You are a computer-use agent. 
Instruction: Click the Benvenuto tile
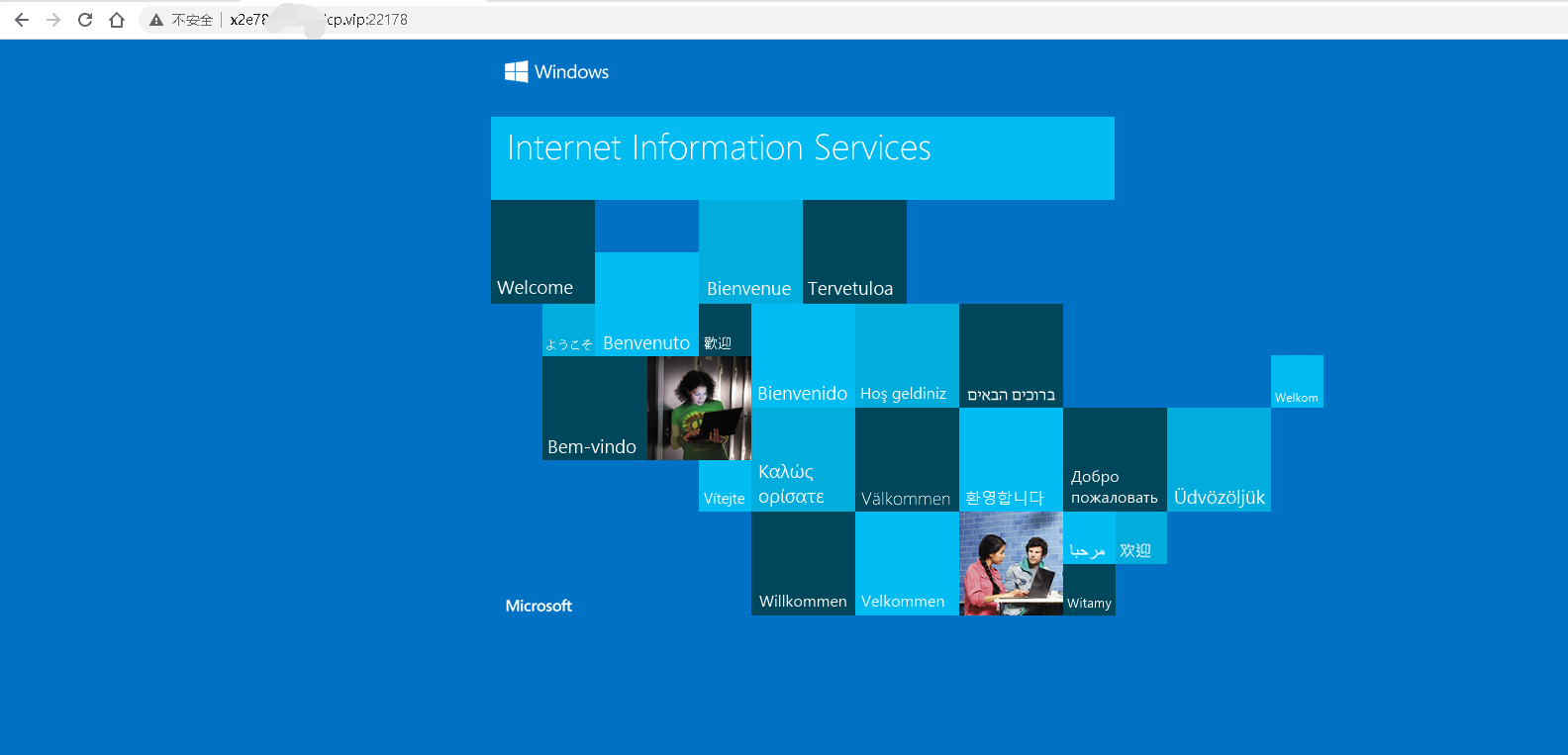pyautogui.click(x=646, y=304)
